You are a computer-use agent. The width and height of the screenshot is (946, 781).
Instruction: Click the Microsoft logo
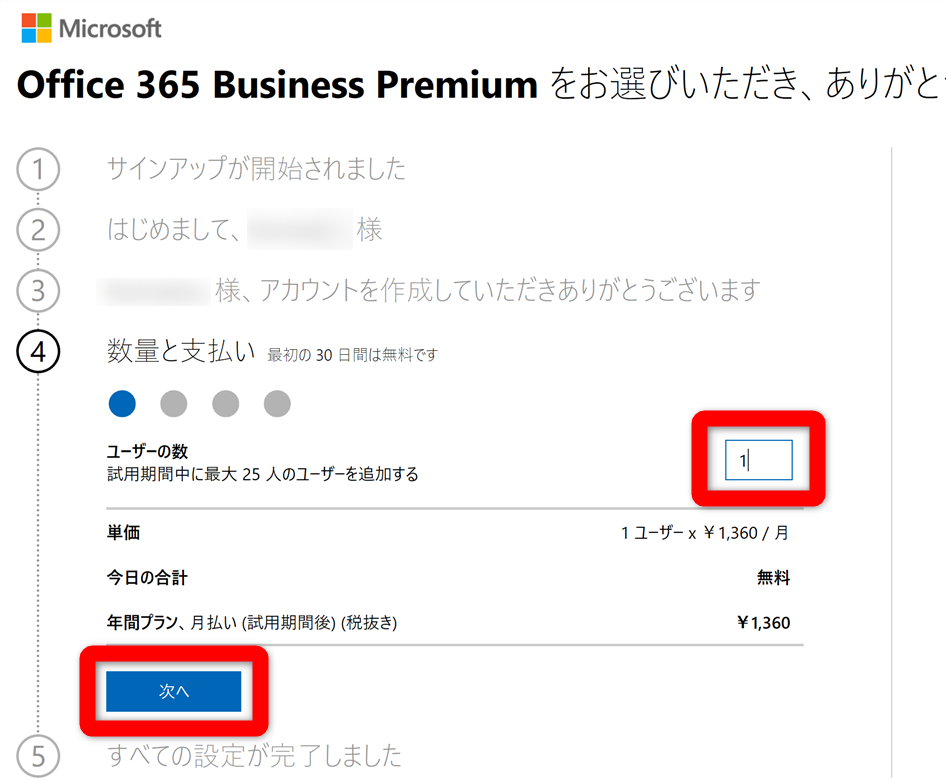(x=91, y=28)
